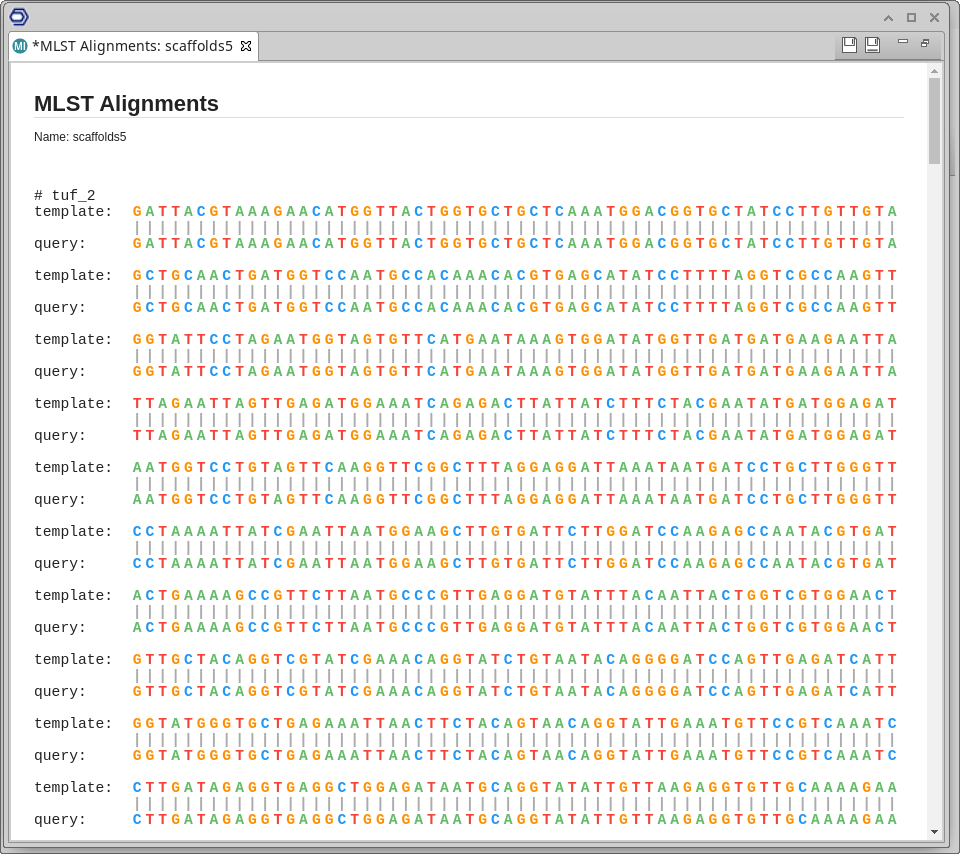Viewport: 960px width, 854px height.
Task: Click the vertical scrollbar thumb
Action: pyautogui.click(x=934, y=120)
